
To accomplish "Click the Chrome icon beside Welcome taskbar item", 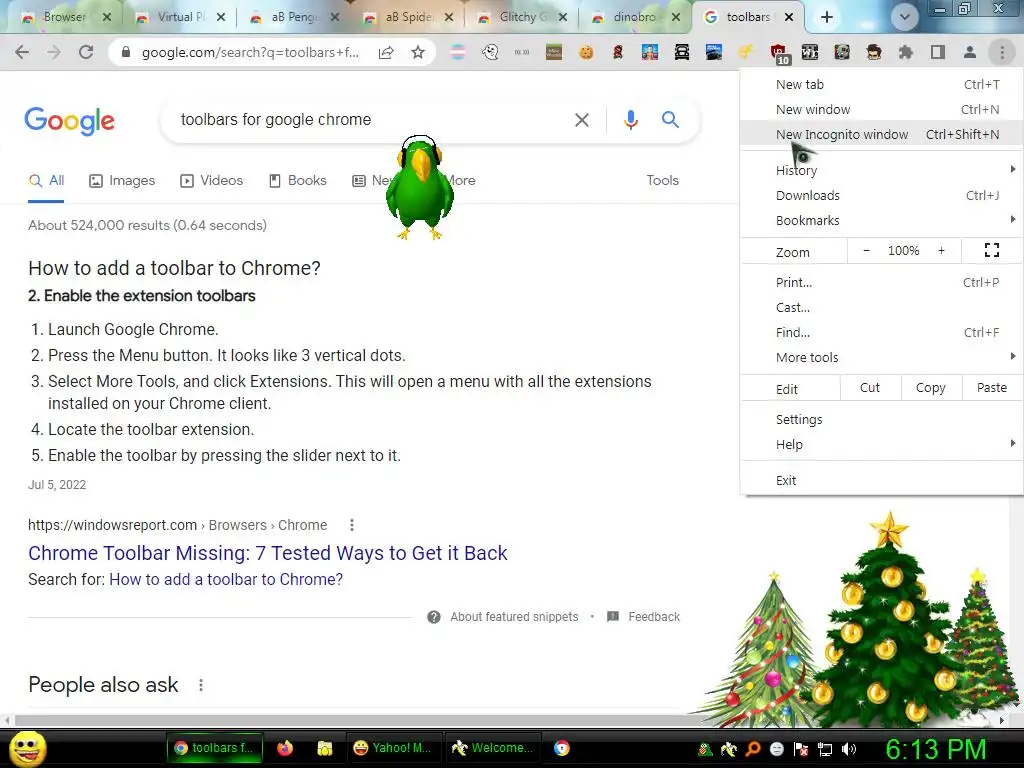I will click(x=562, y=748).
